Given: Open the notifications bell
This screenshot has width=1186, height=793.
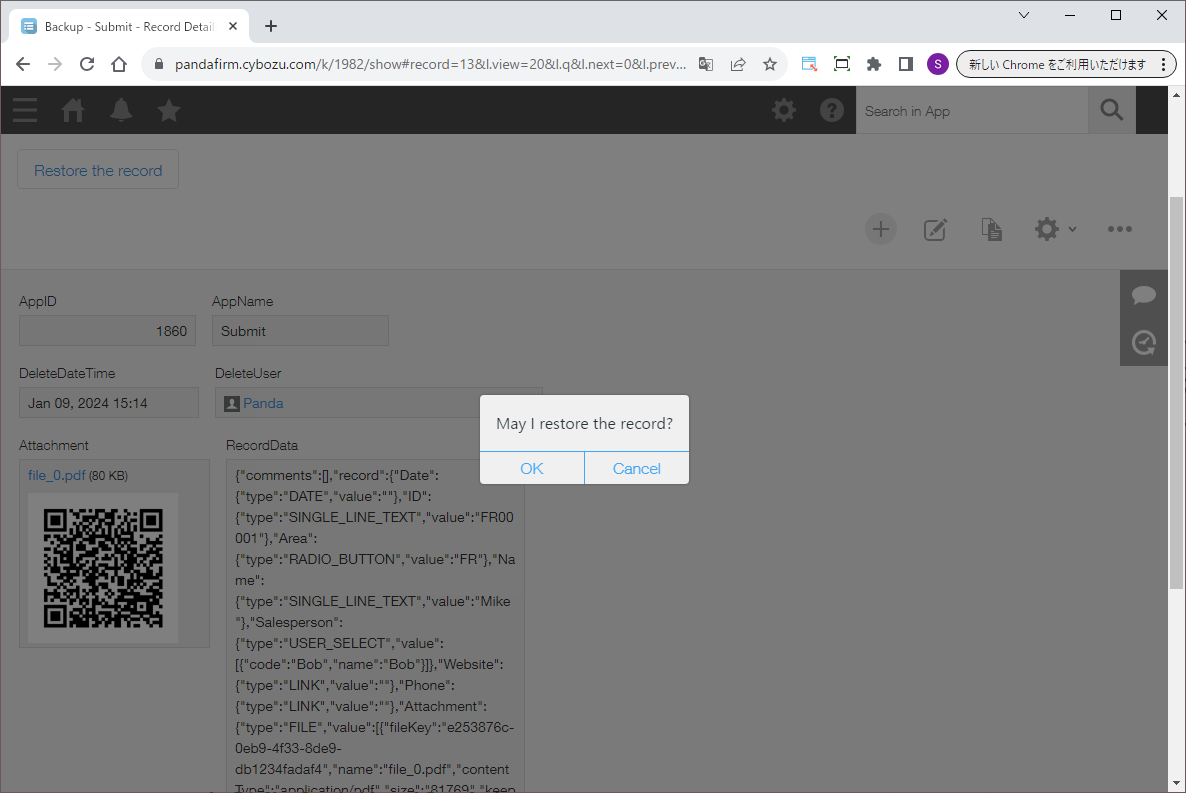Looking at the screenshot, I should point(121,111).
